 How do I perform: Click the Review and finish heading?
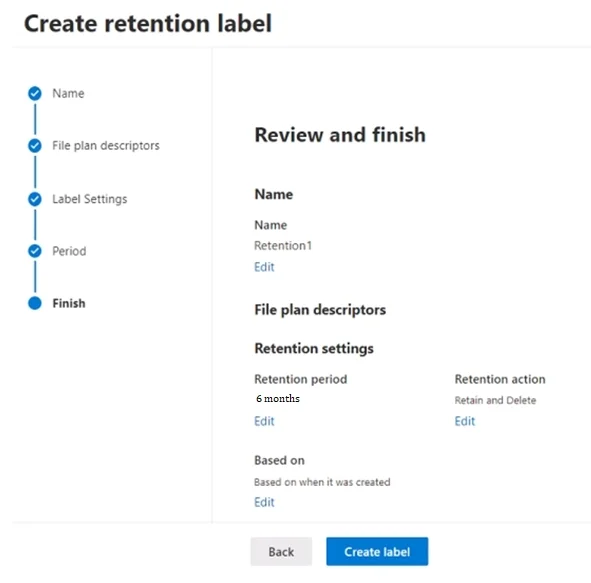coord(340,135)
